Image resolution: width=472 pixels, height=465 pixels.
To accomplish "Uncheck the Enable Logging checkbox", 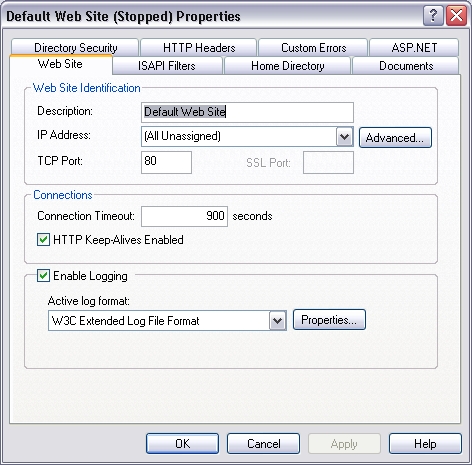I will click(43, 276).
